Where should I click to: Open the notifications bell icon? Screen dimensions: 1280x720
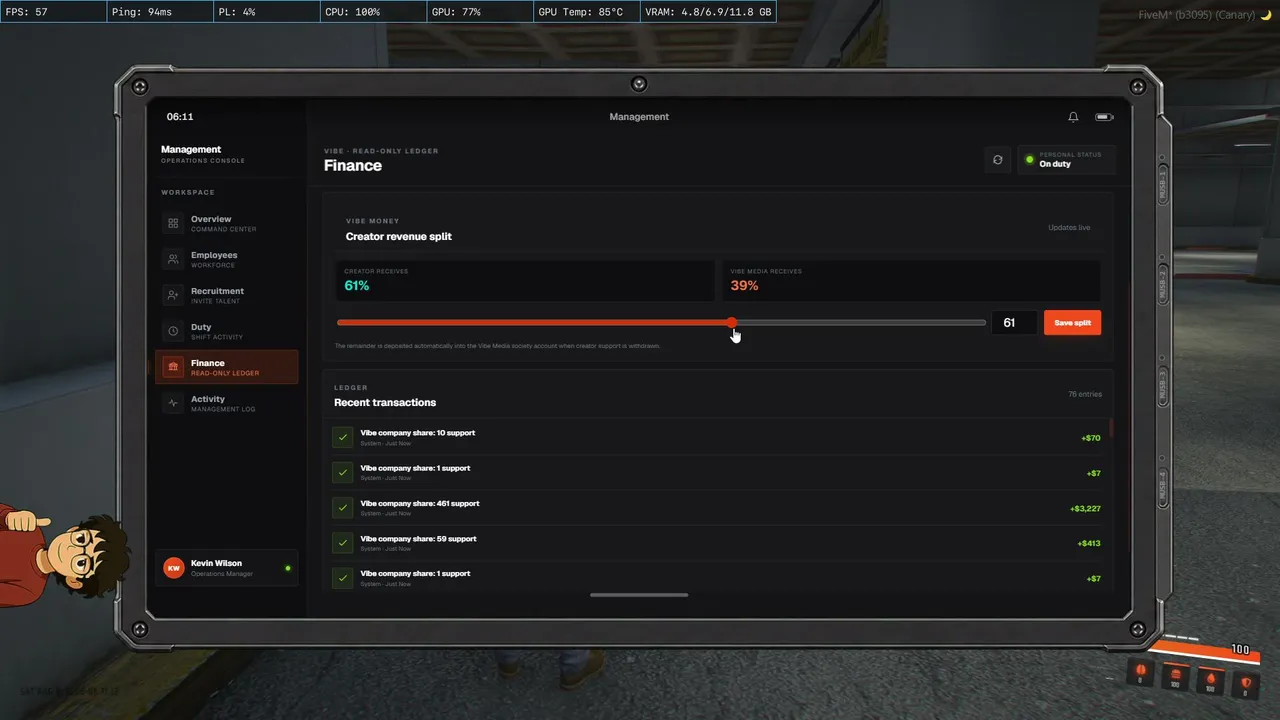tap(1073, 117)
